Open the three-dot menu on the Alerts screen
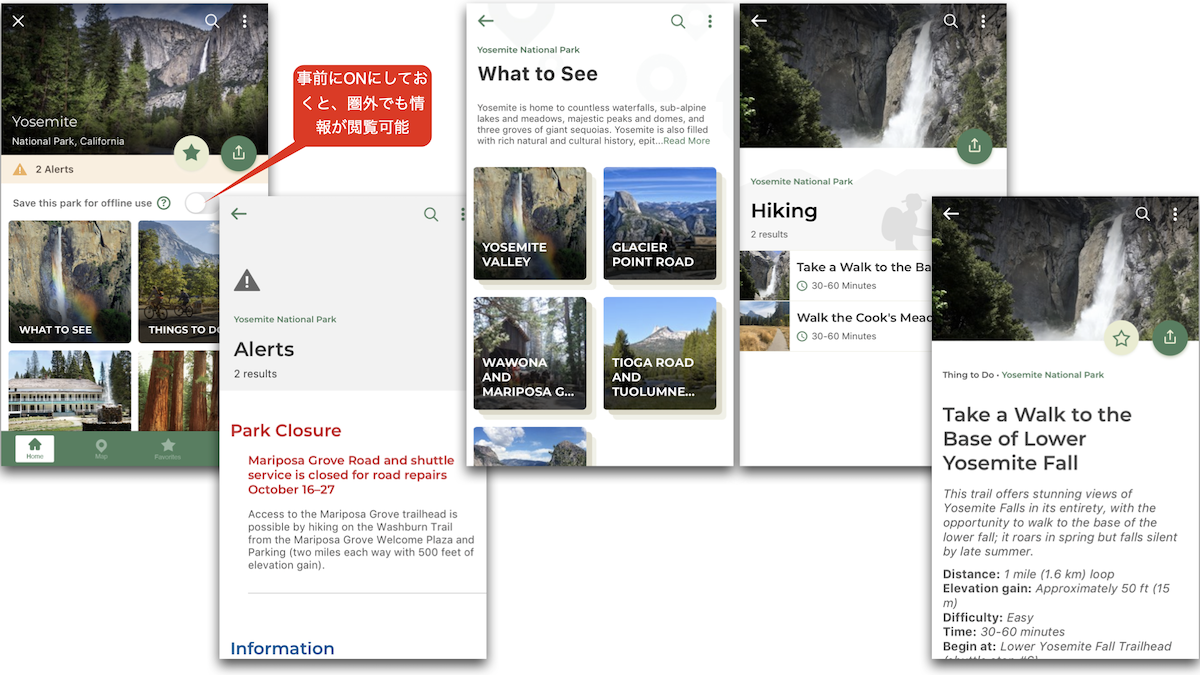Screen dimensions: 1200x675 click(x=463, y=214)
